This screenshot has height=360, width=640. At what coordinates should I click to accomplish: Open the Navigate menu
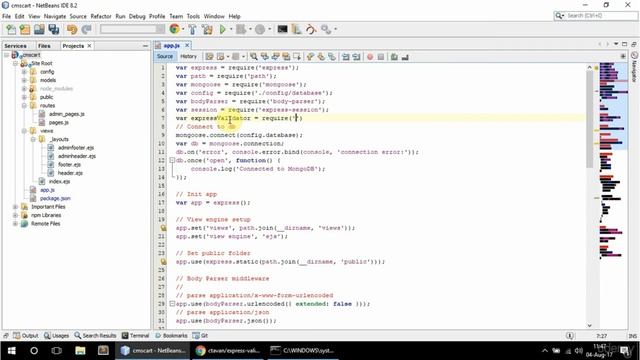click(x=55, y=16)
